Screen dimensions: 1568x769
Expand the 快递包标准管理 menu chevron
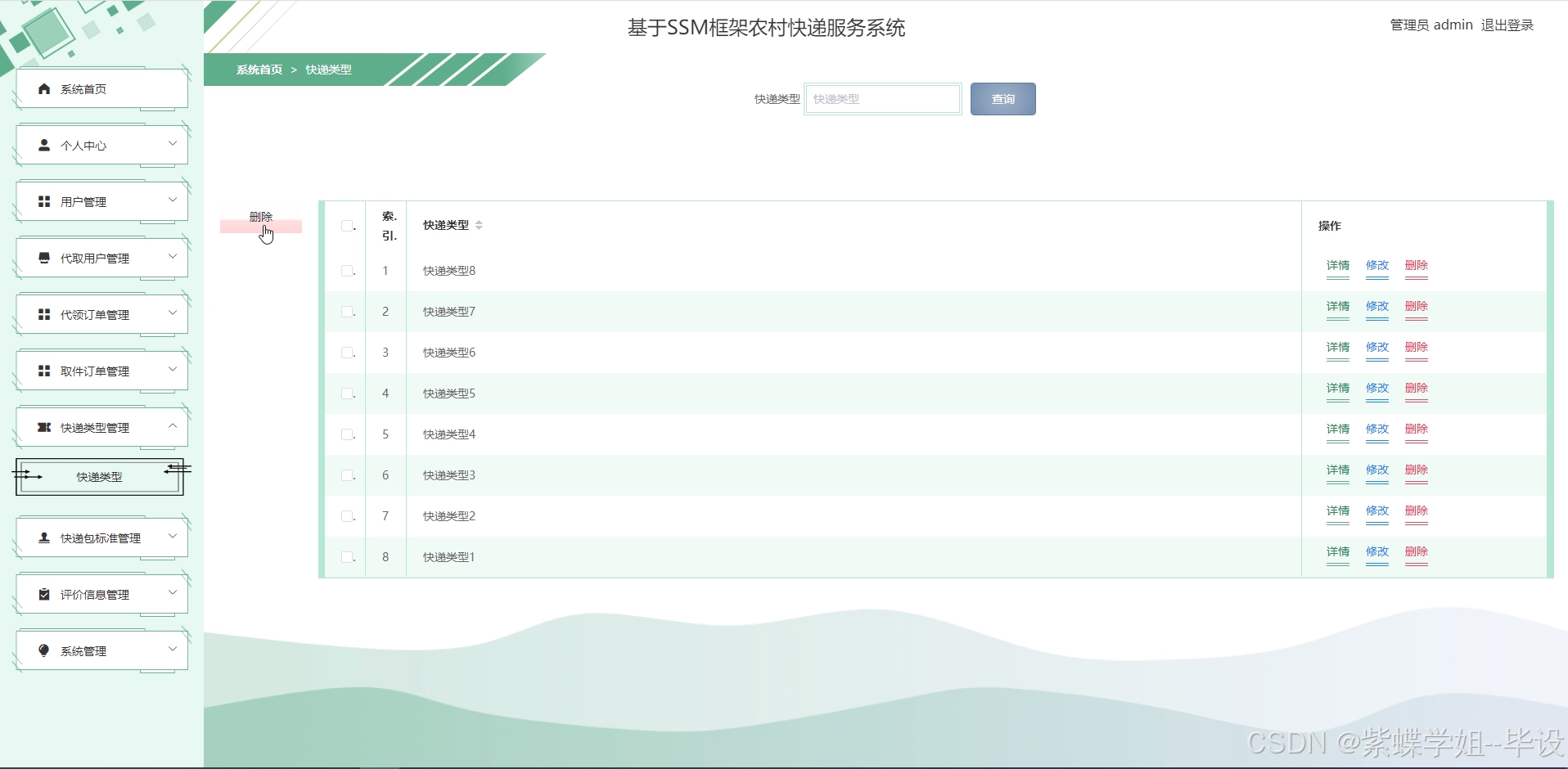click(173, 536)
